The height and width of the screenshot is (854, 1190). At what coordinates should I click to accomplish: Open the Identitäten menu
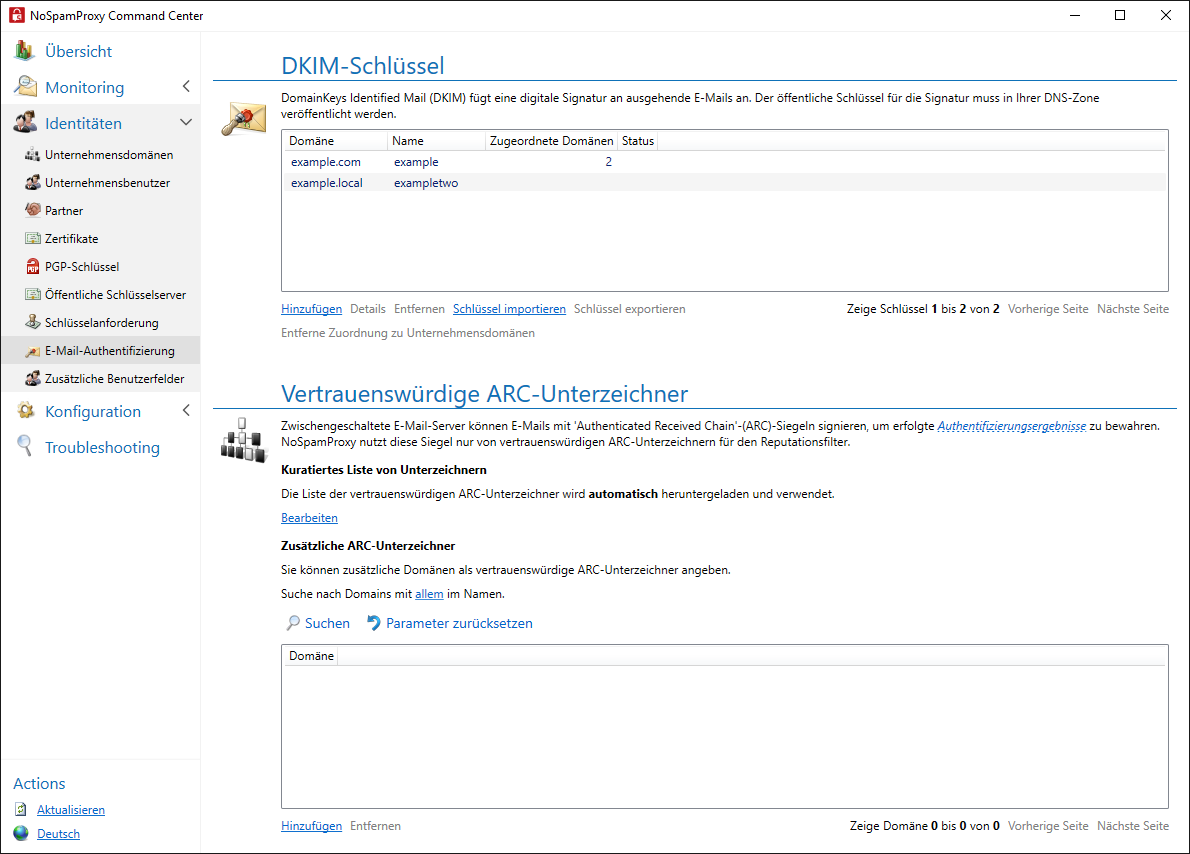[x=83, y=123]
